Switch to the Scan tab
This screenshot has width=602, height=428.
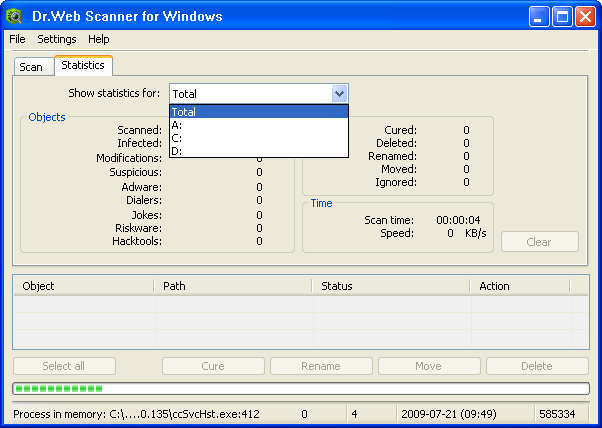pos(33,67)
